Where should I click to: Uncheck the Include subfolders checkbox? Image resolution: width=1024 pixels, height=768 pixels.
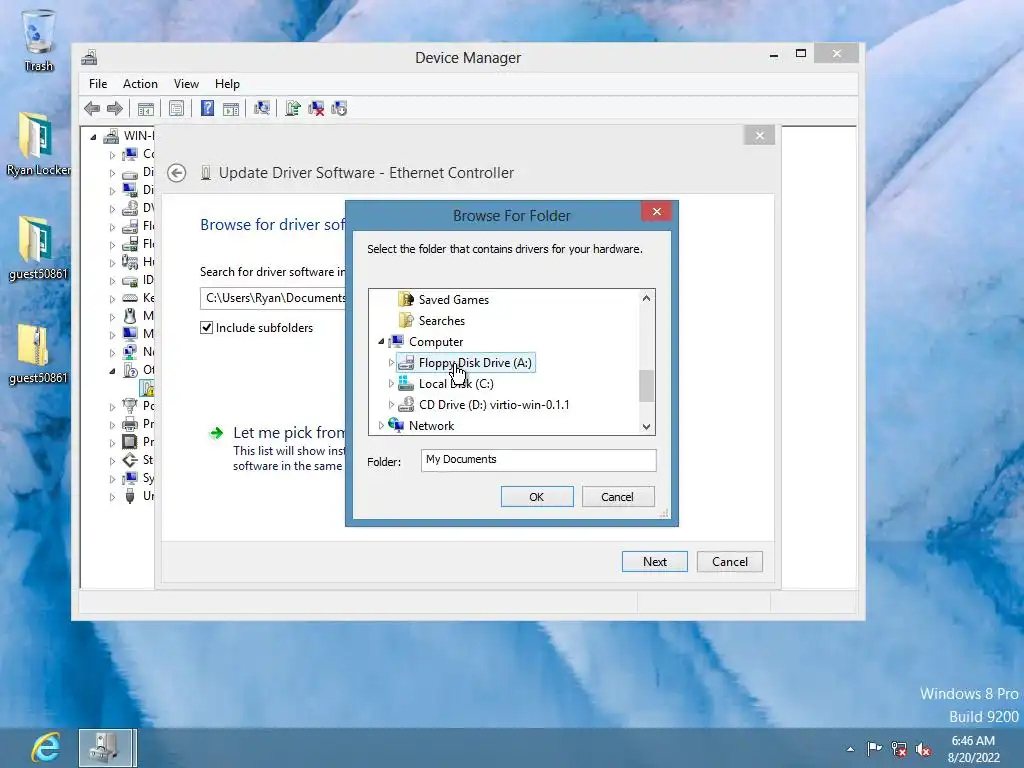point(206,328)
